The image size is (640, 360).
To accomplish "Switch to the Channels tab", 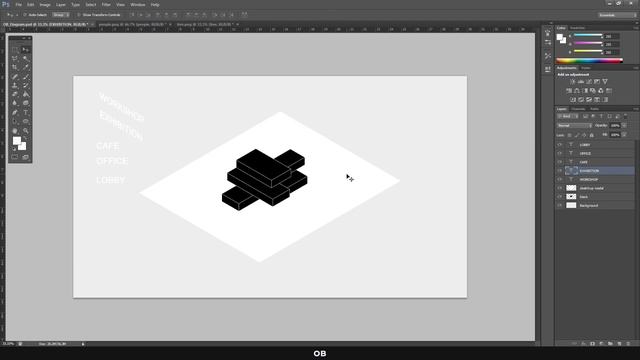I will [x=578, y=109].
